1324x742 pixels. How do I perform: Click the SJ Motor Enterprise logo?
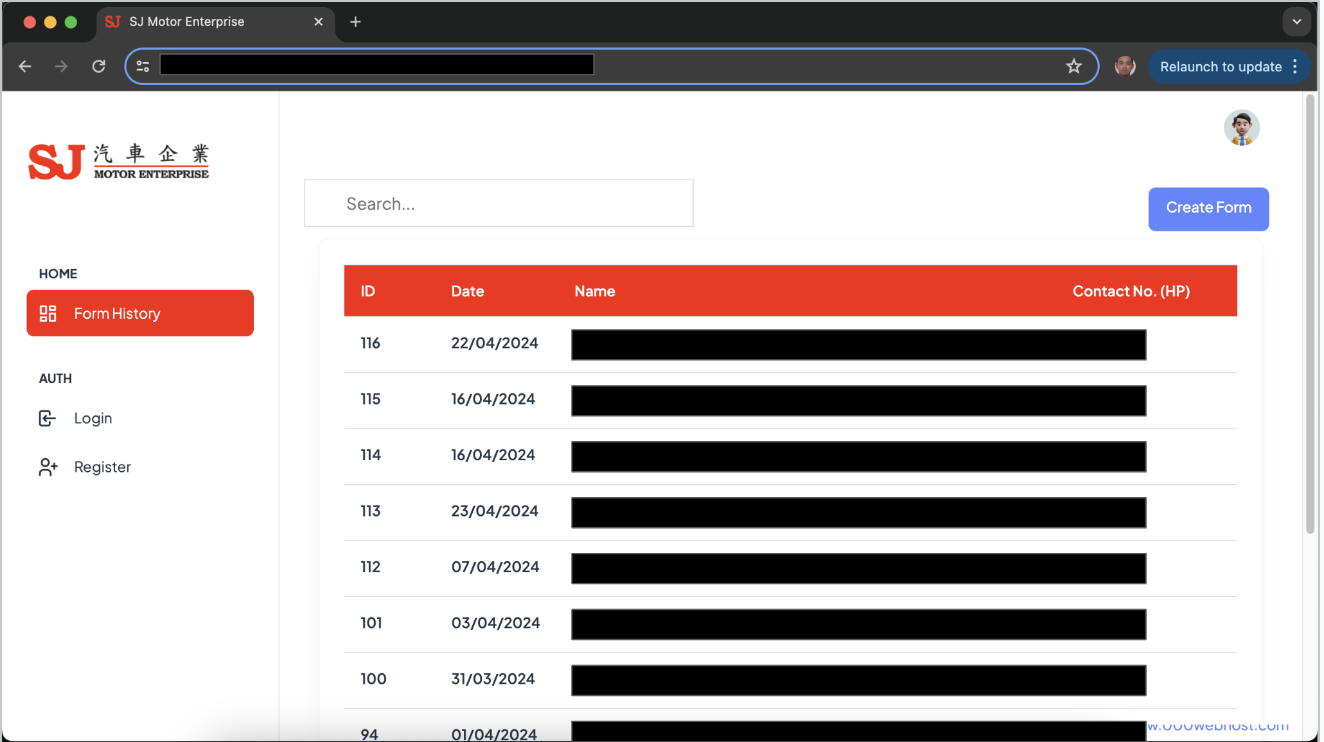point(119,161)
